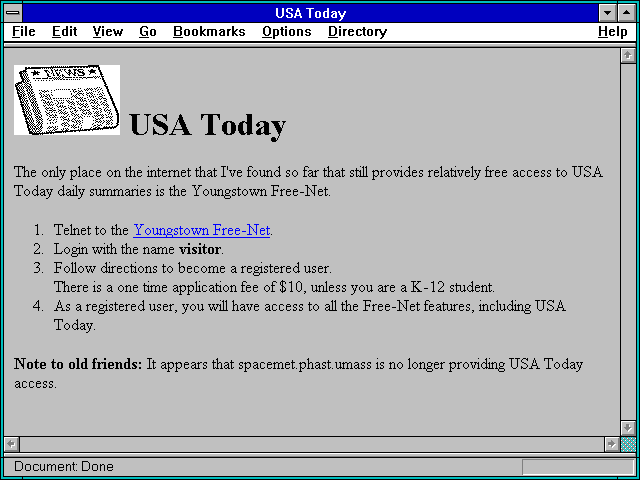Open the File menu
640x480 pixels.
coord(23,32)
